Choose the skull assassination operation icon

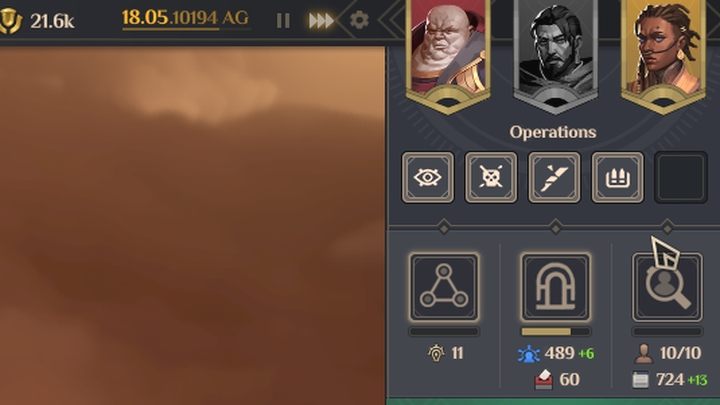pos(491,178)
